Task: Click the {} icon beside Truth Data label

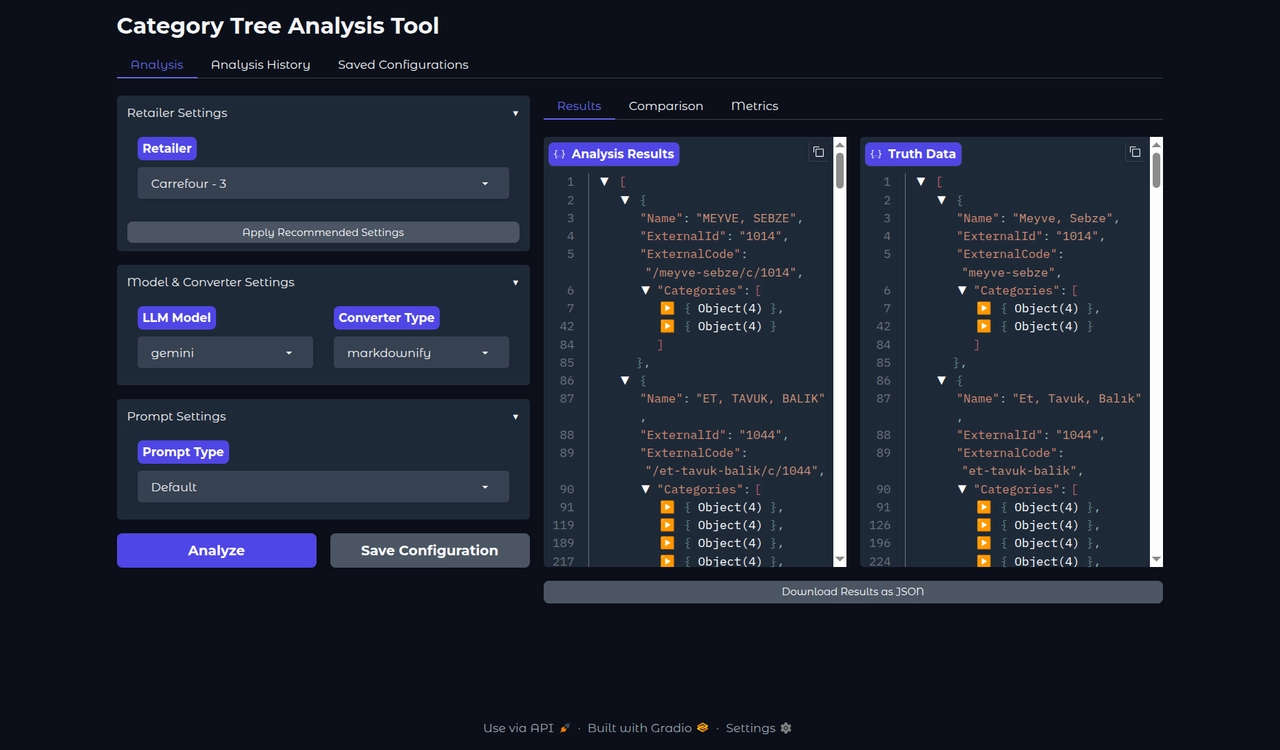Action: (x=875, y=153)
